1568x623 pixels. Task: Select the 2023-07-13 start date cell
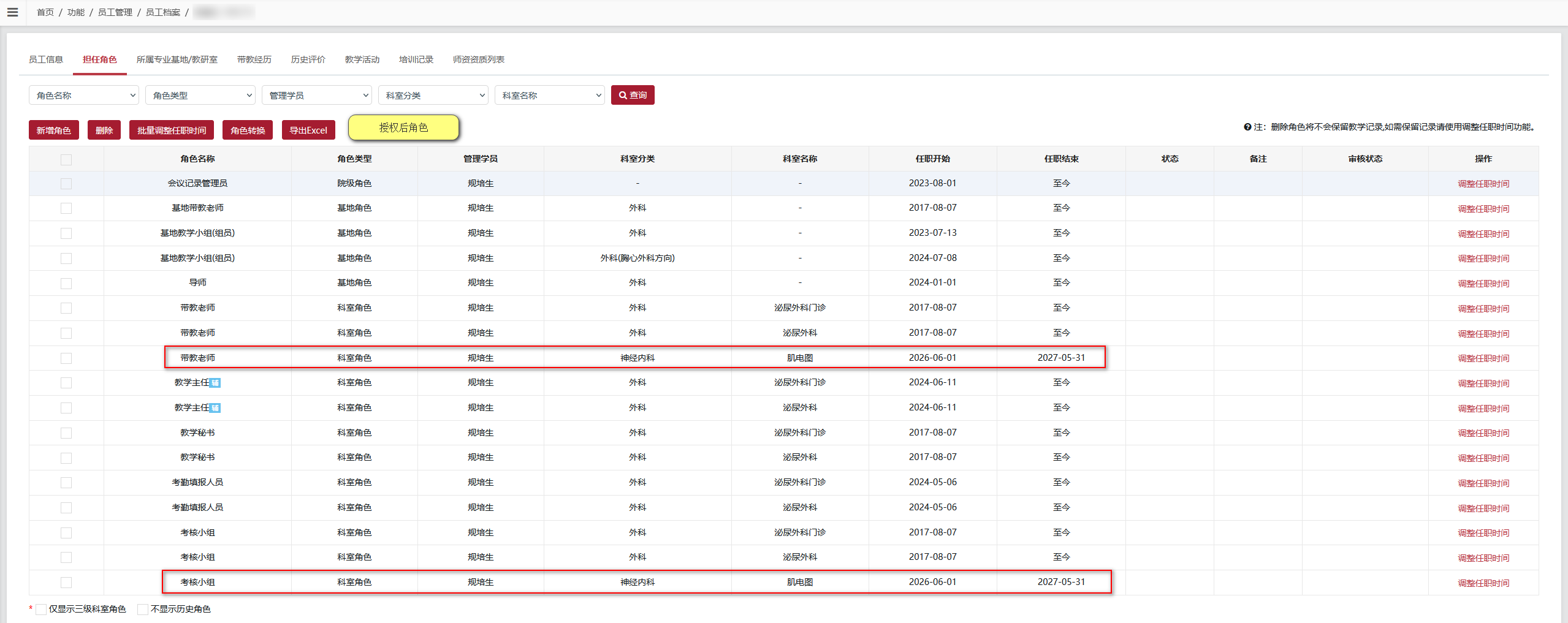pyautogui.click(x=932, y=233)
